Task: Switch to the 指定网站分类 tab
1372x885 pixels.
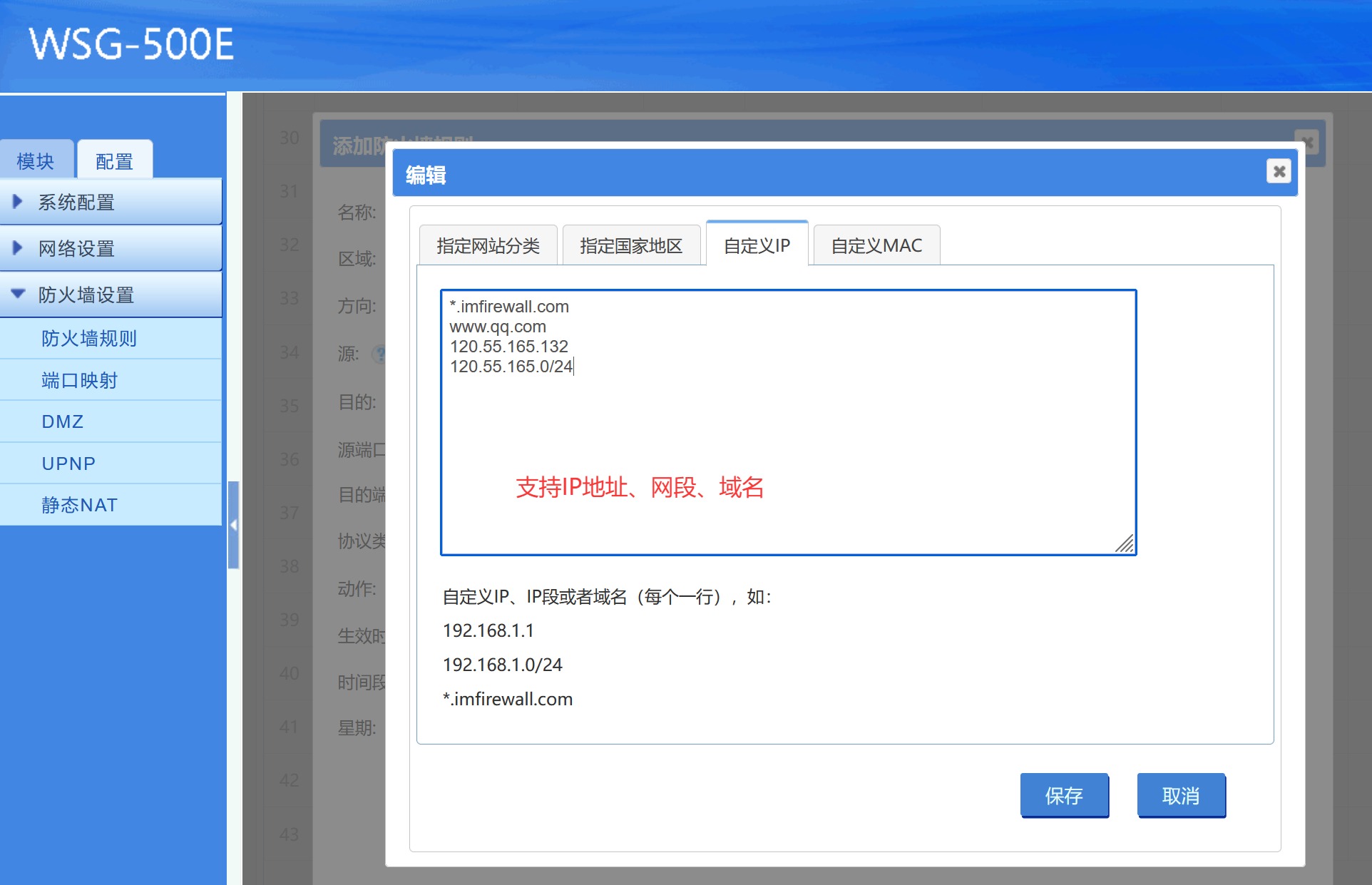Action: pyautogui.click(x=488, y=246)
